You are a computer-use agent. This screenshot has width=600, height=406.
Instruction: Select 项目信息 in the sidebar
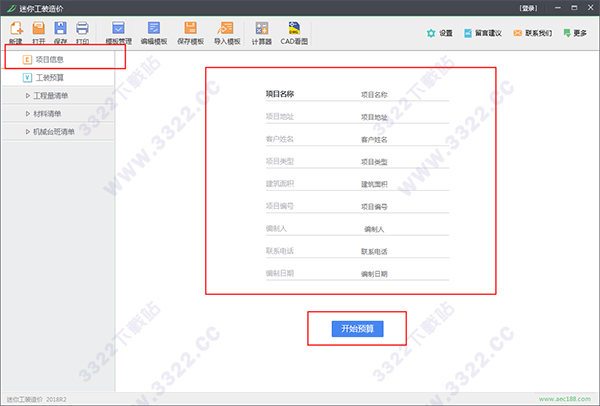pos(58,59)
